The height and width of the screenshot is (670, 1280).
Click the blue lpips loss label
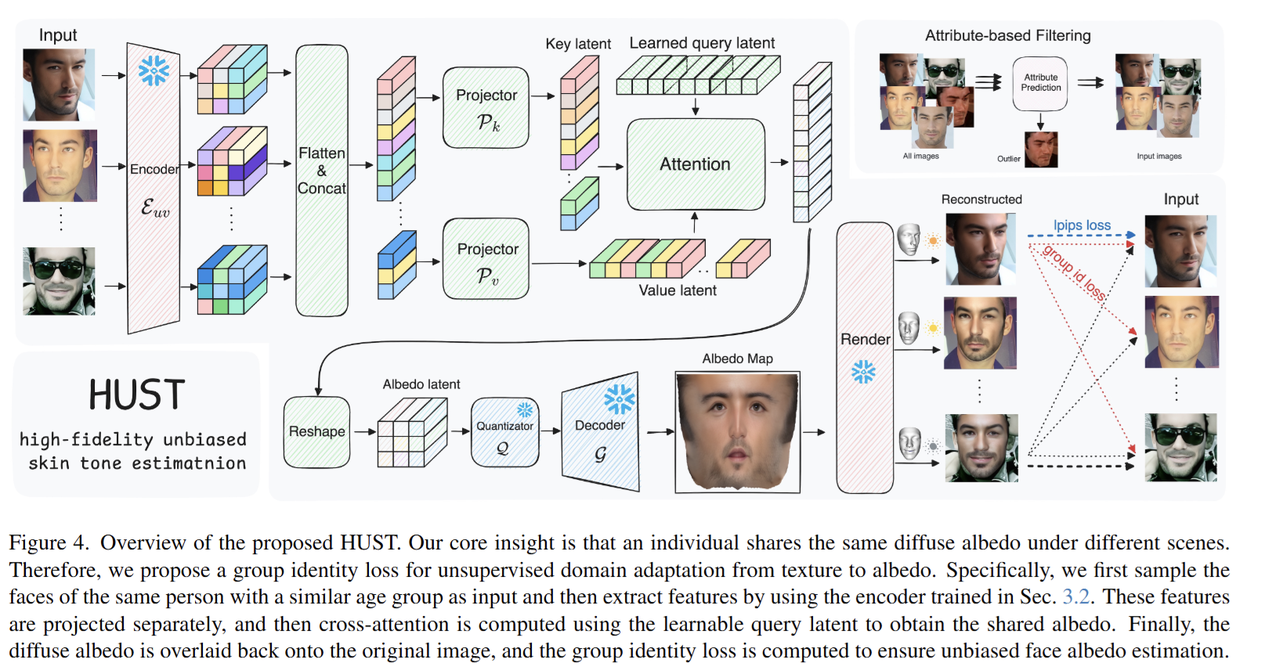(x=1082, y=225)
